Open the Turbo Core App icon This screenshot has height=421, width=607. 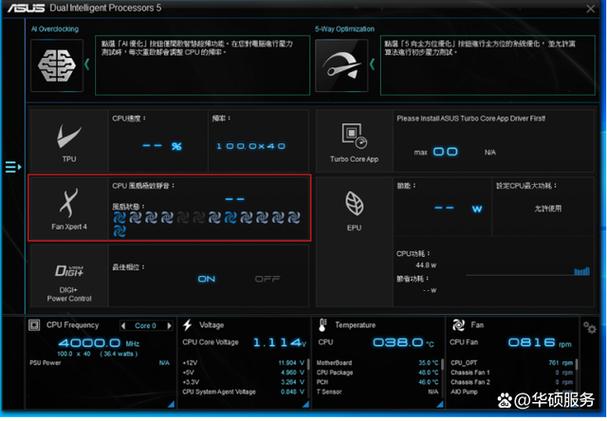coord(354,135)
